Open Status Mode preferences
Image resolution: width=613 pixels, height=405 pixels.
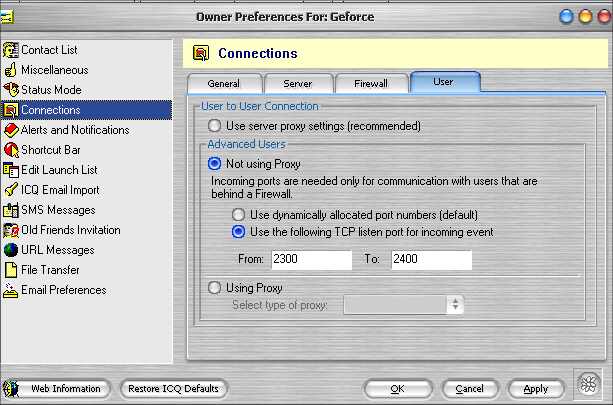pyautogui.click(x=86, y=90)
